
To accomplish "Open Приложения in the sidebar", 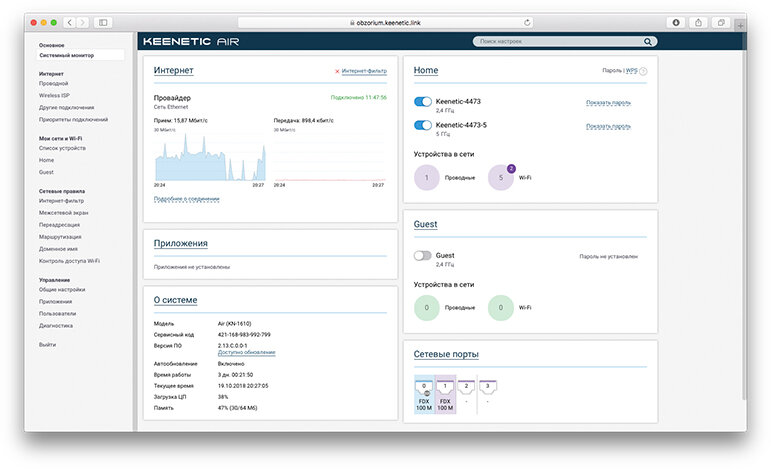I will 56,302.
